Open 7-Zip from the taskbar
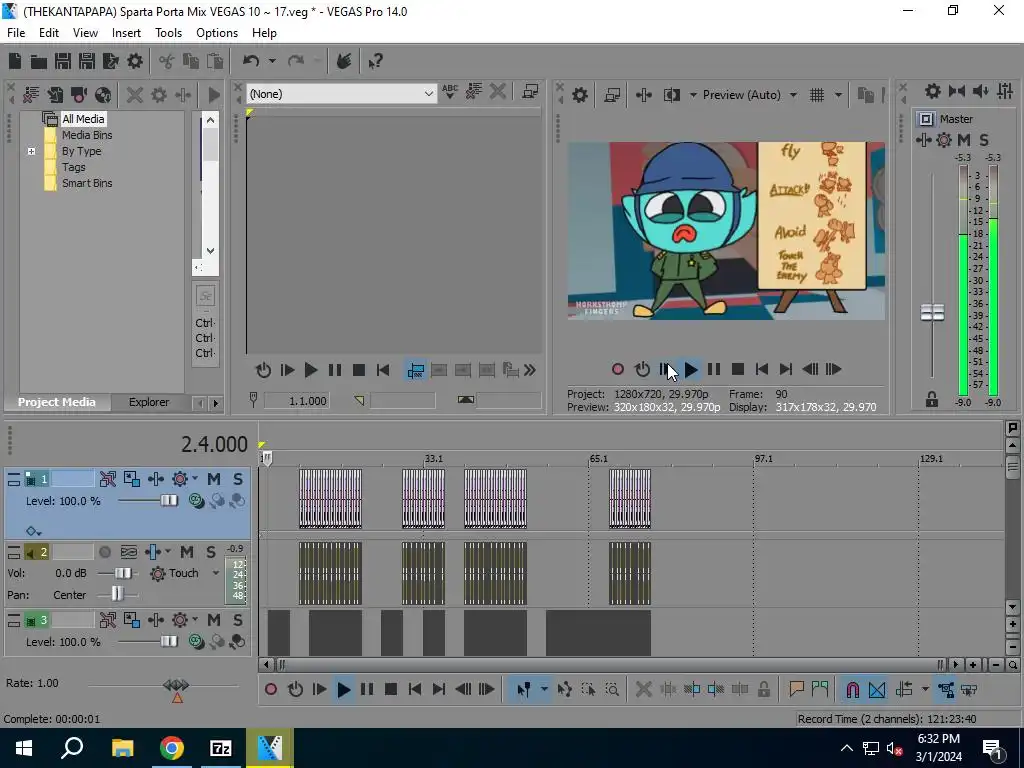The image size is (1024, 768). tap(221, 748)
